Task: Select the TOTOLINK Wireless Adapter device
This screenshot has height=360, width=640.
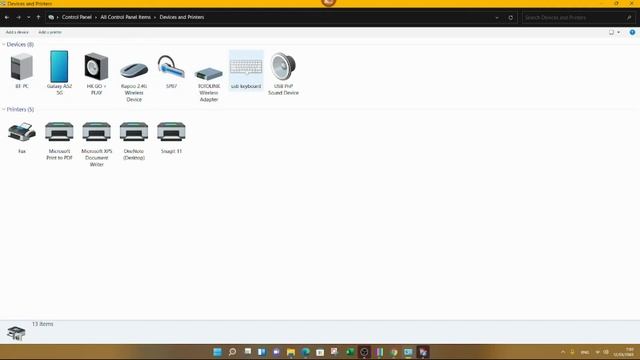Action: pos(209,74)
